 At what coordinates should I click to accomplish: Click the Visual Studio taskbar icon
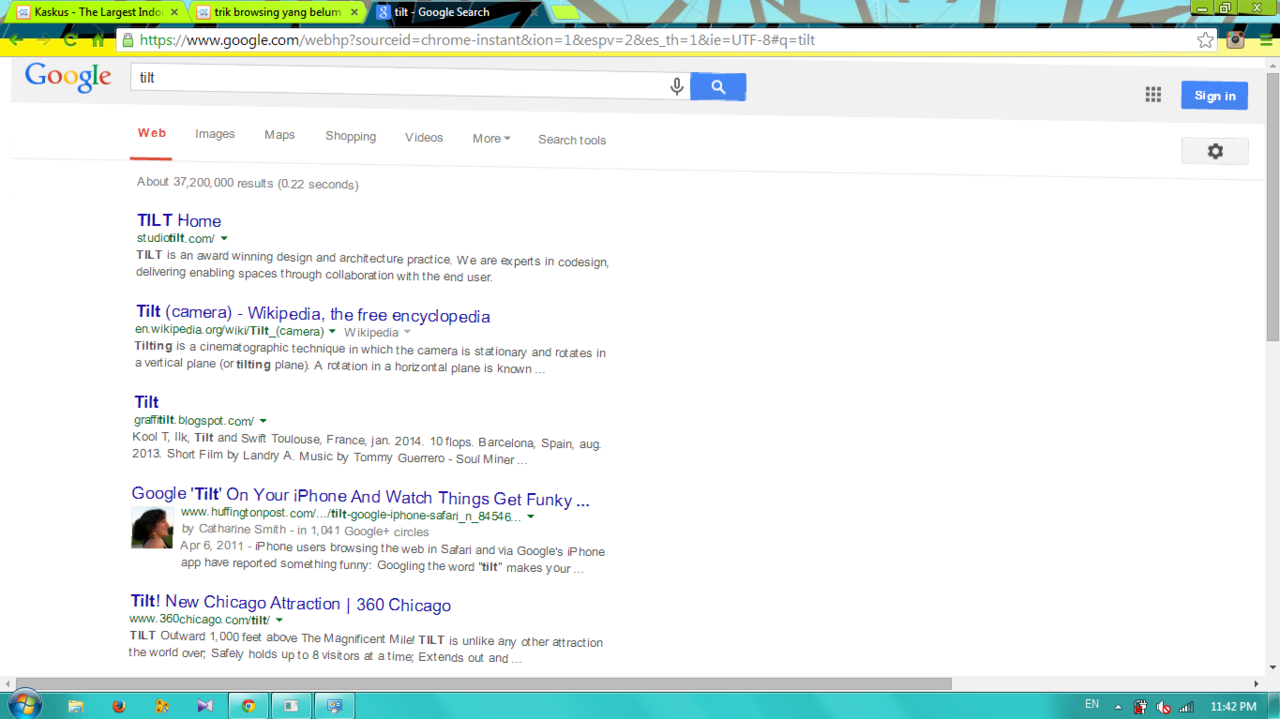click(205, 706)
